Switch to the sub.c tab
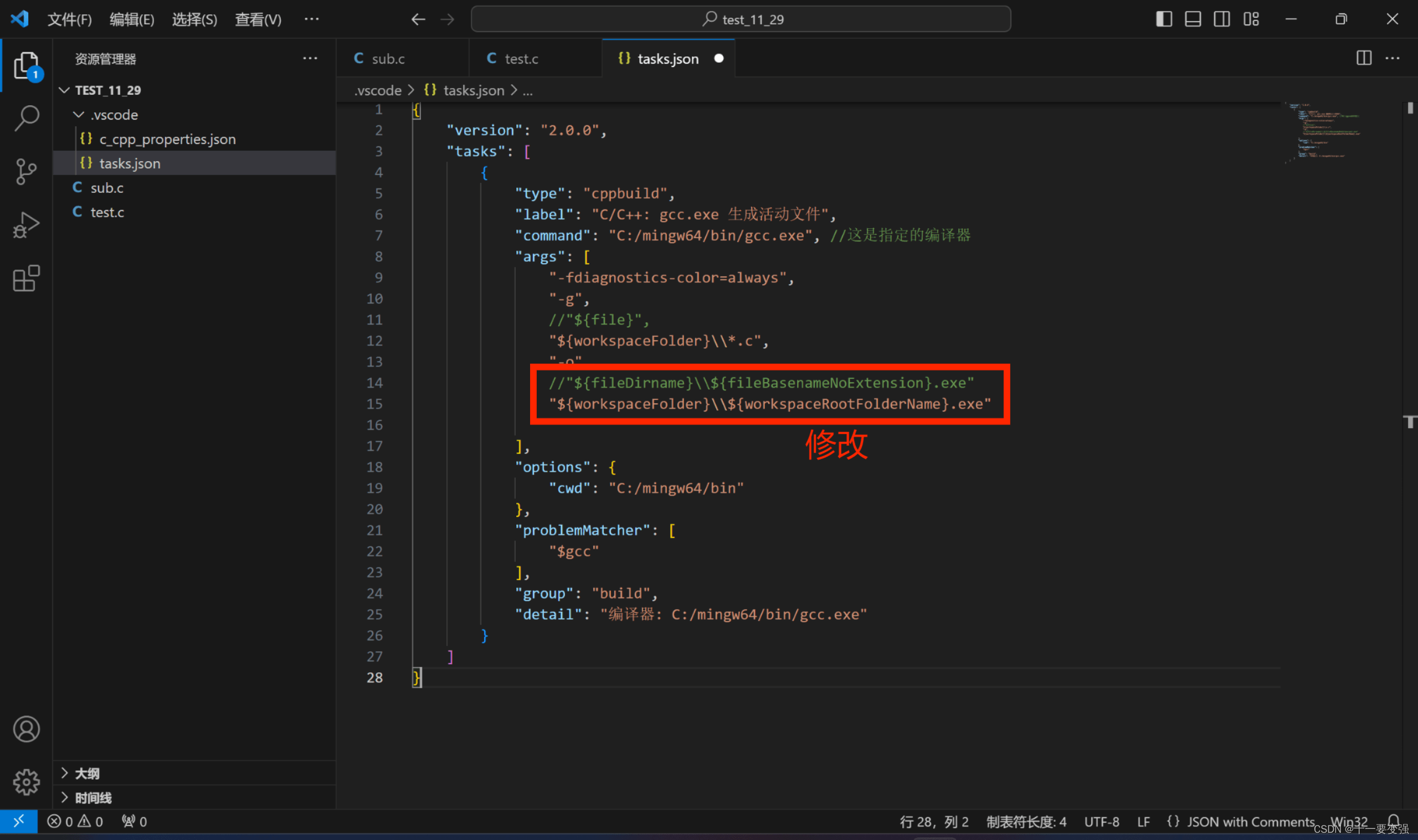 (403, 58)
